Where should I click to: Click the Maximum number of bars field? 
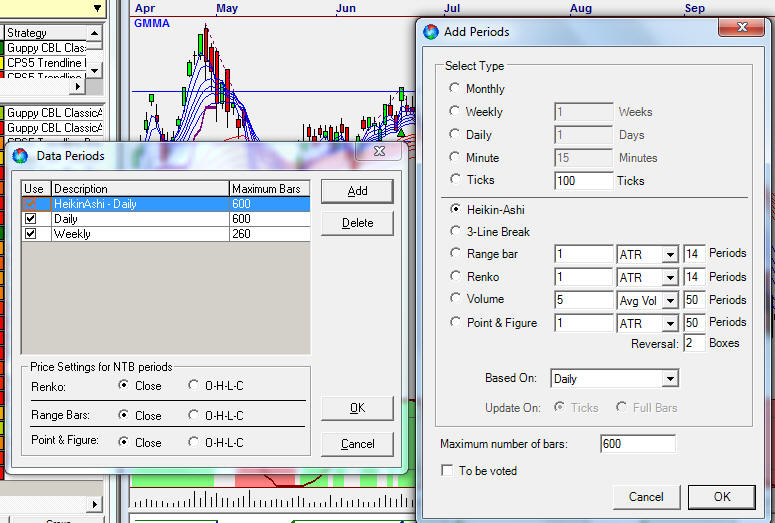pos(637,444)
